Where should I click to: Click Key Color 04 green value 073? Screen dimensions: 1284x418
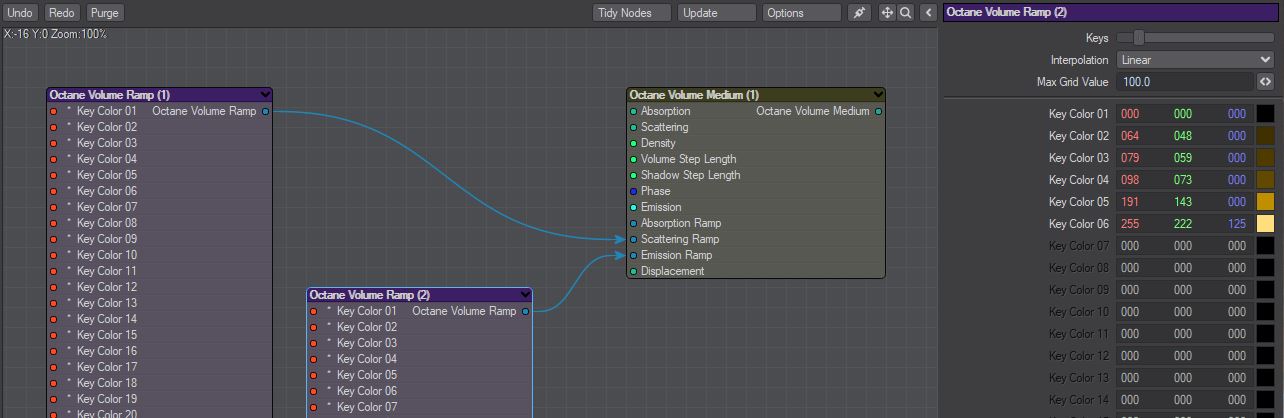point(1183,180)
